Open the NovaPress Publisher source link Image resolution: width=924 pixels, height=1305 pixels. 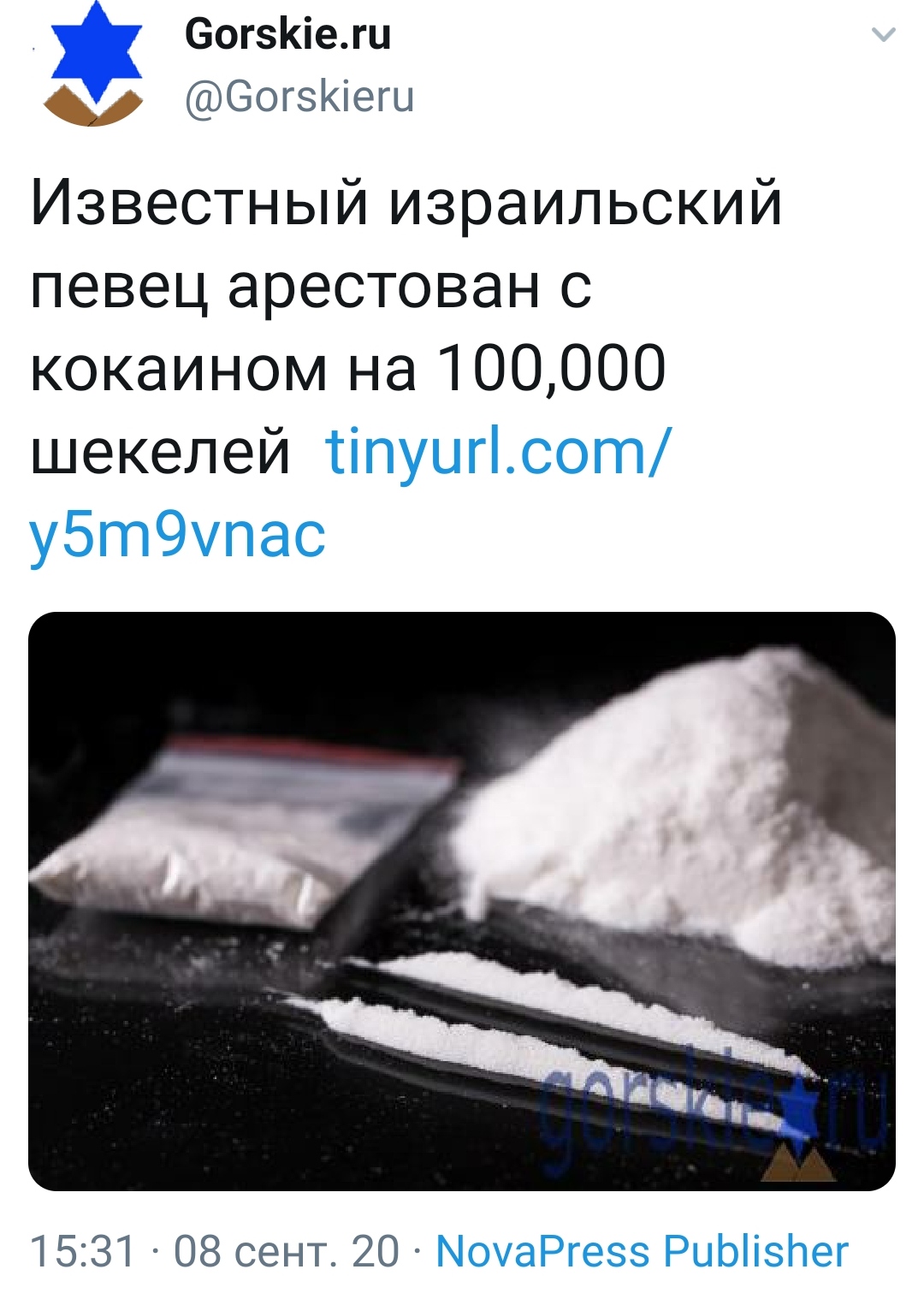642,1251
